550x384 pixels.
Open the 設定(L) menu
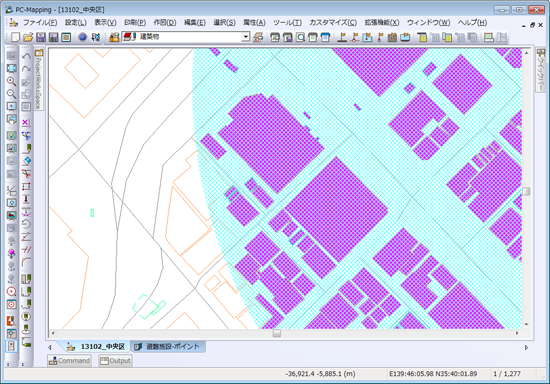75,23
